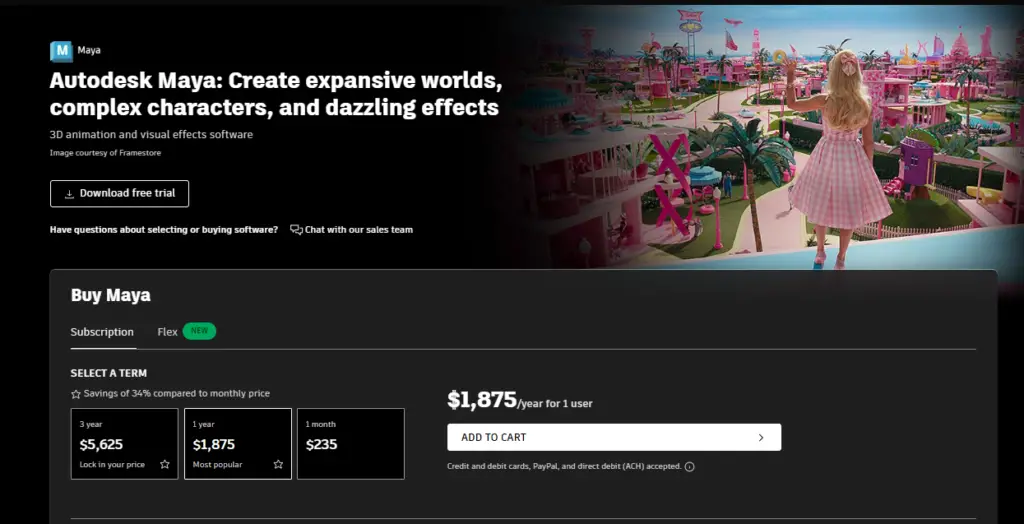This screenshot has height=524, width=1024.
Task: Click the Maya "M" logo icon
Action: coord(61,51)
